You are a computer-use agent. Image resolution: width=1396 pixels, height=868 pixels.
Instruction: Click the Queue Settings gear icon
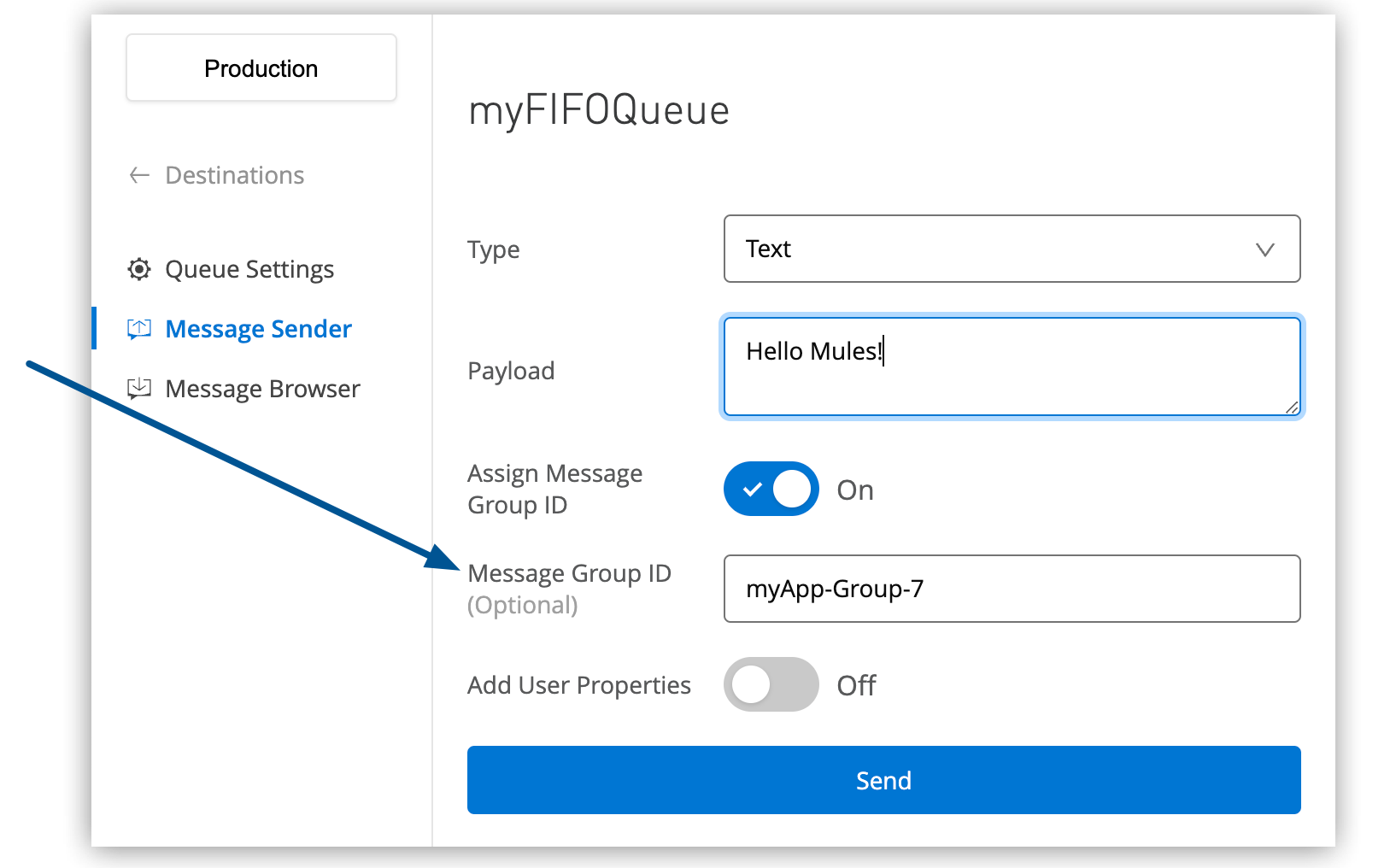(138, 268)
